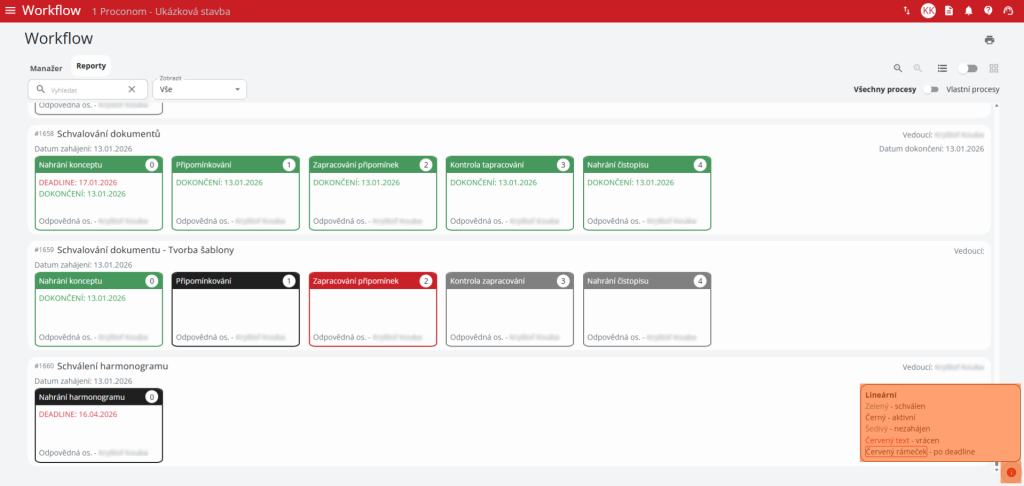Open the Nahrání harmonogramu step card
1024x486 pixels.
[x=98, y=425]
